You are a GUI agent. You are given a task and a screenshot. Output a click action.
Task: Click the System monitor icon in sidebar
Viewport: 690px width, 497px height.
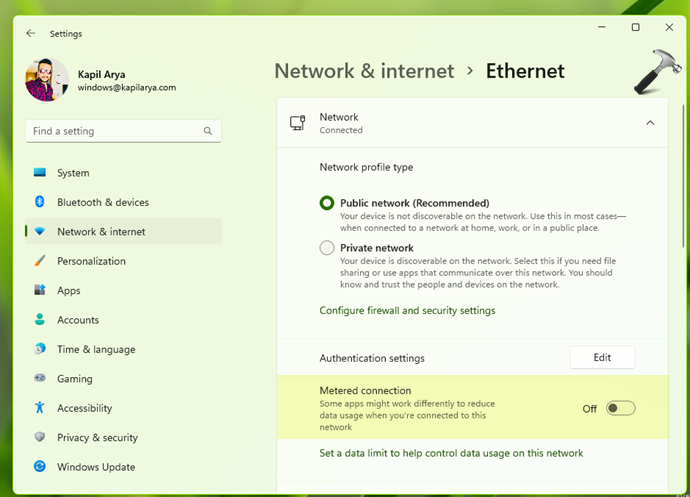pyautogui.click(x=40, y=173)
